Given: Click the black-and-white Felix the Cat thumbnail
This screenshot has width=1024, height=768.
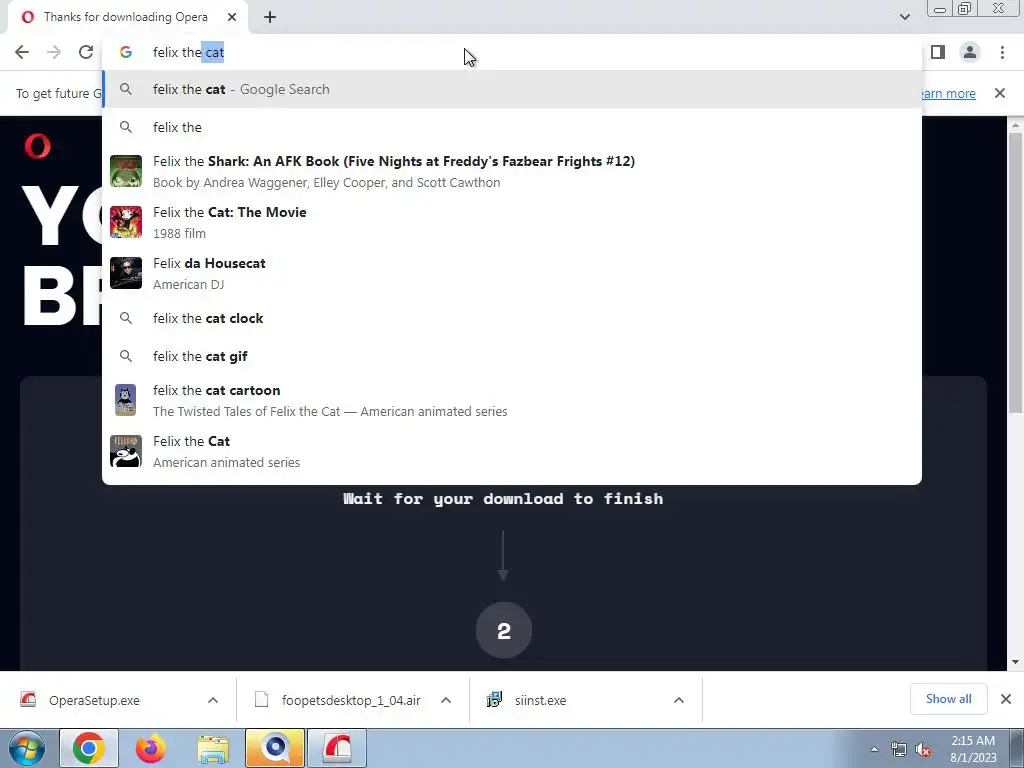Looking at the screenshot, I should (125, 451).
